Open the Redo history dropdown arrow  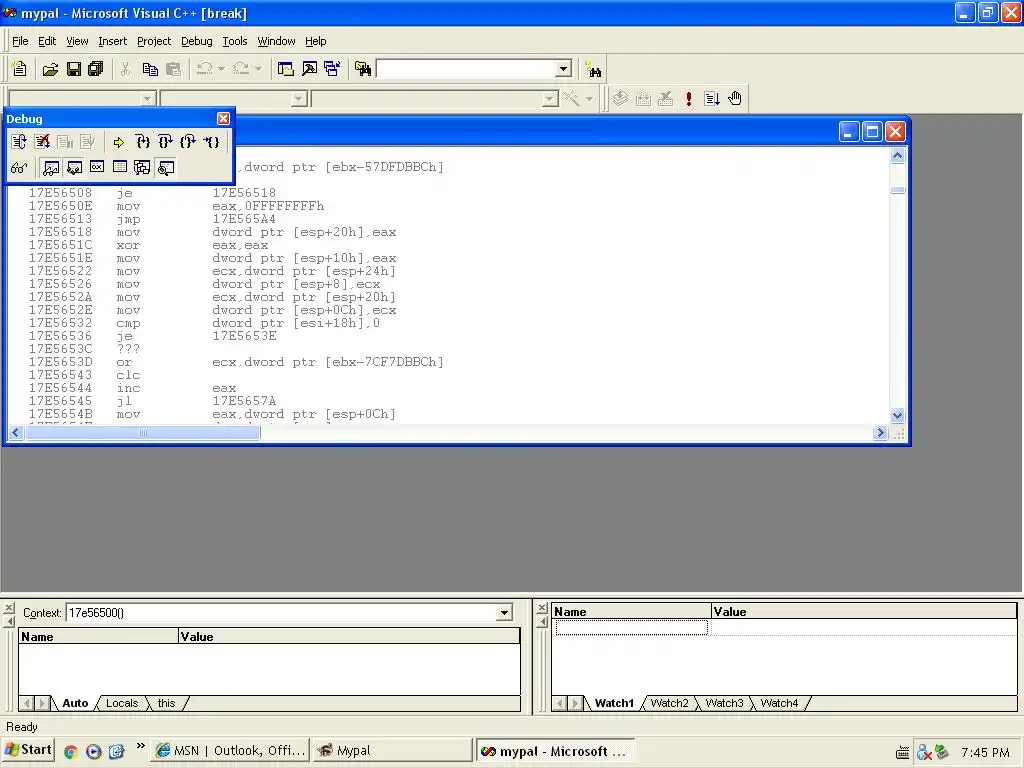tap(259, 69)
